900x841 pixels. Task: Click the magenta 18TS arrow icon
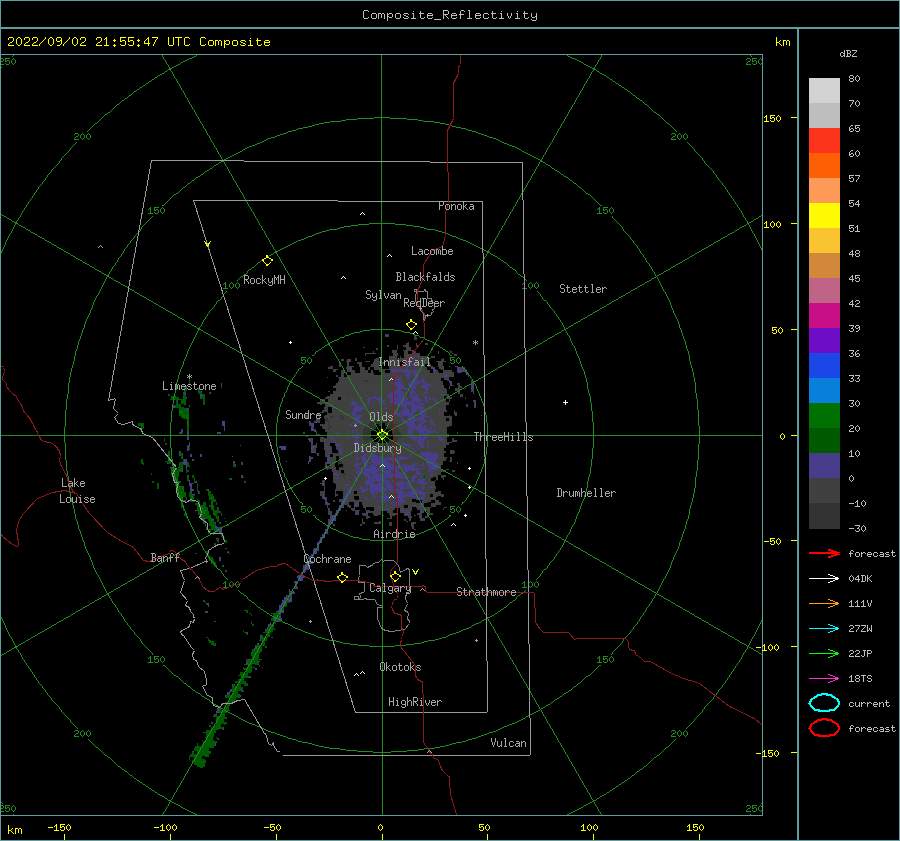(824, 679)
